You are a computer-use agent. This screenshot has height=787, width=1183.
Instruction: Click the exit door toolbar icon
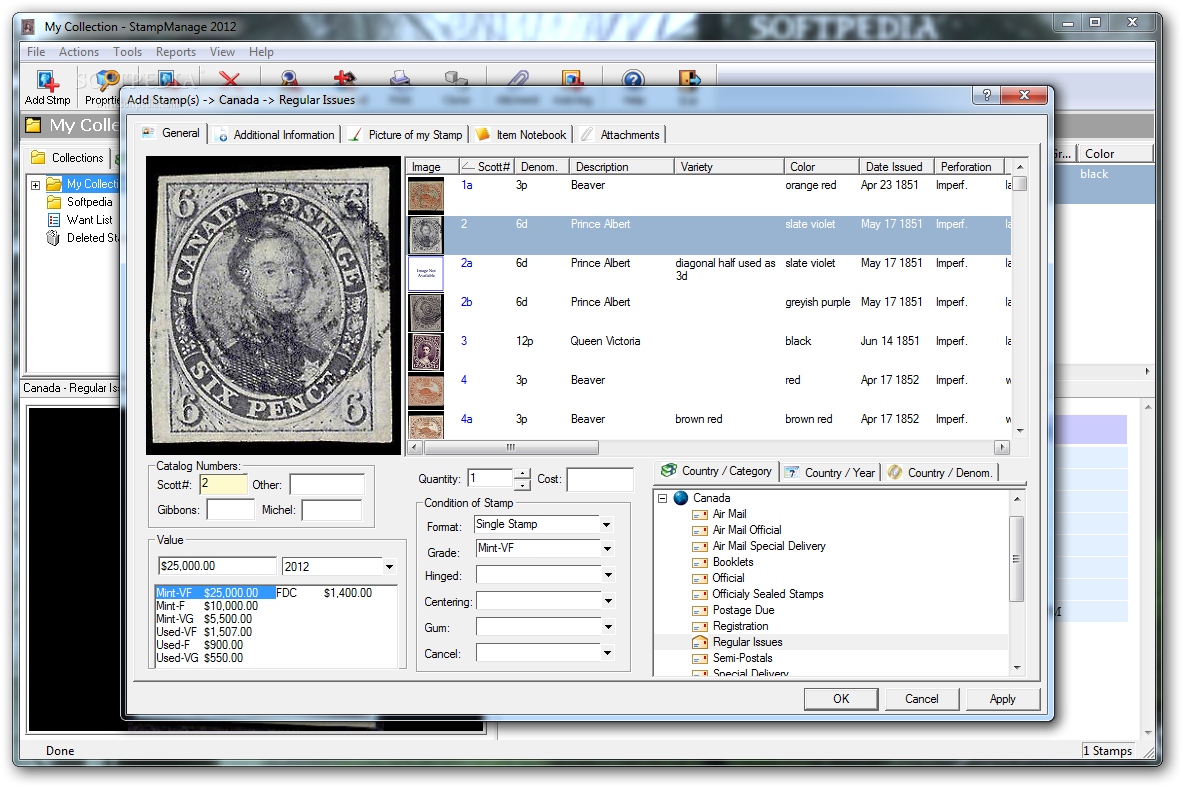click(x=690, y=78)
